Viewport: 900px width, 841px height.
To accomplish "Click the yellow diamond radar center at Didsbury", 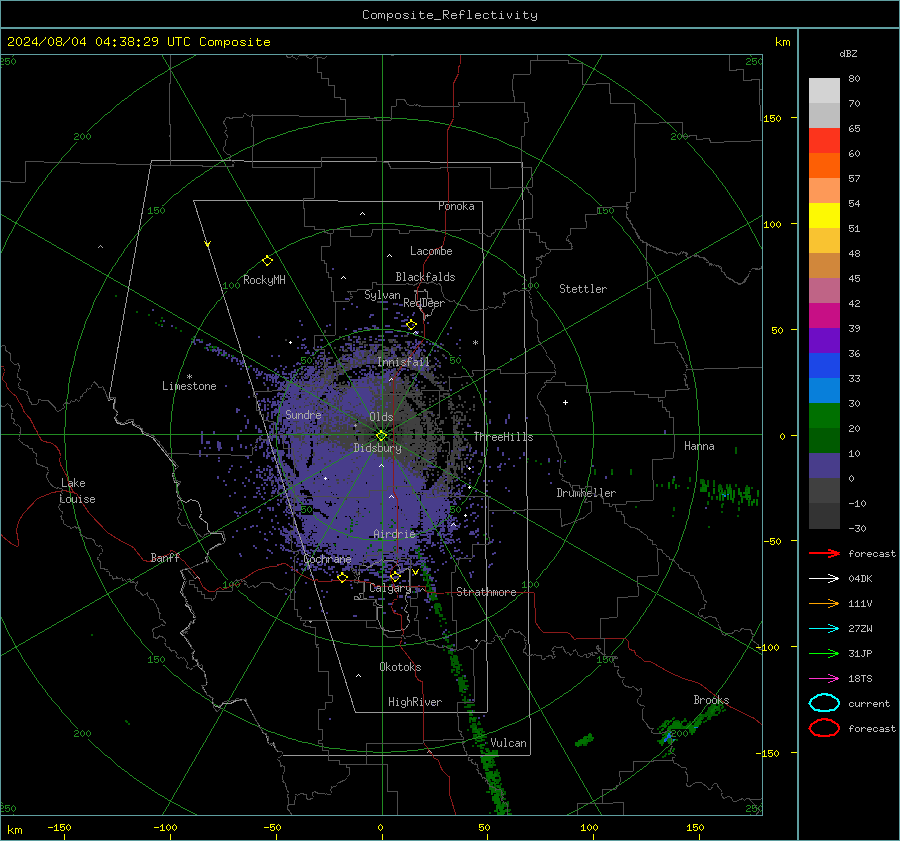I will [381, 436].
